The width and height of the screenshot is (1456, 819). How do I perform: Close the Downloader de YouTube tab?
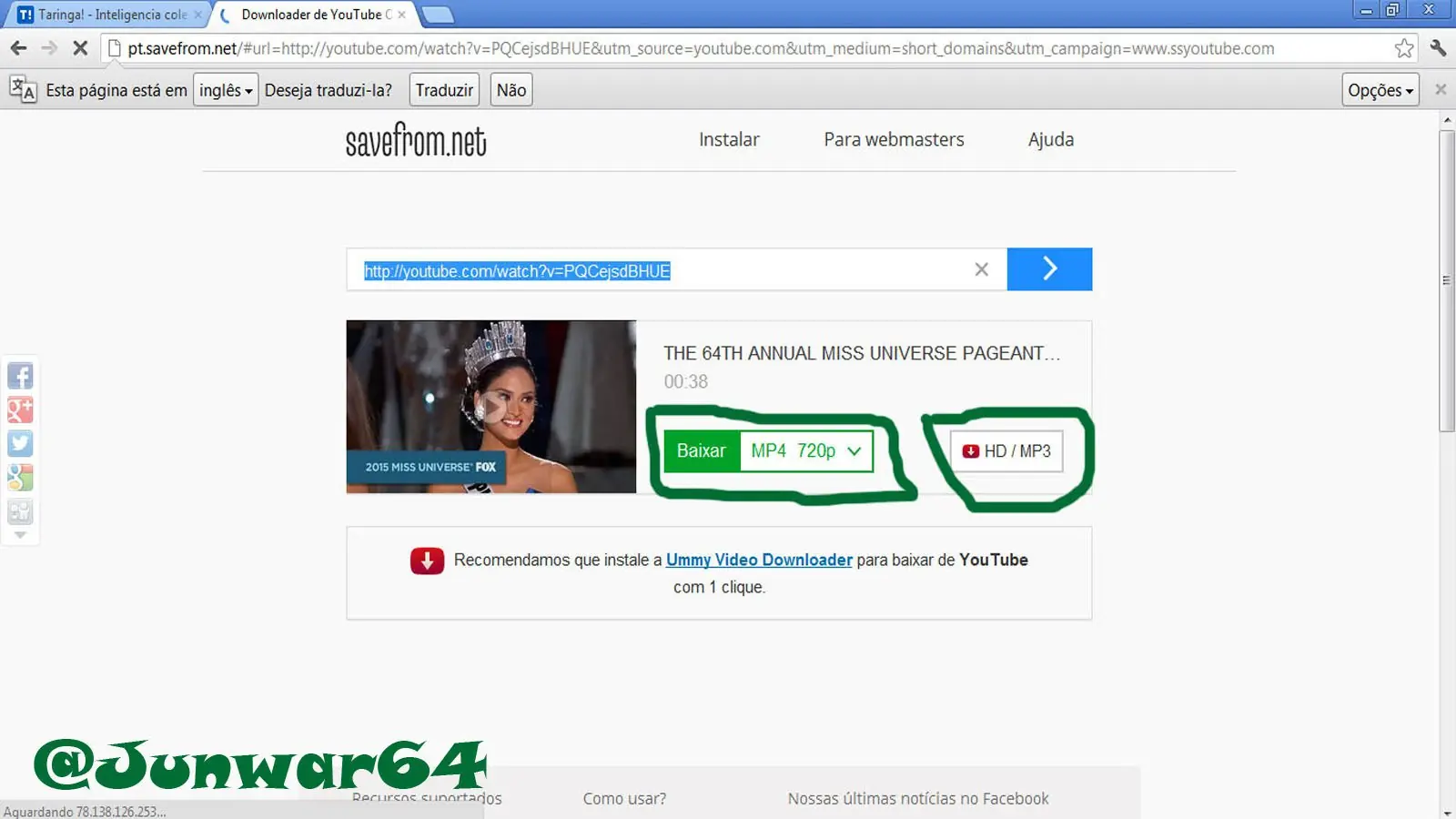pos(401,15)
